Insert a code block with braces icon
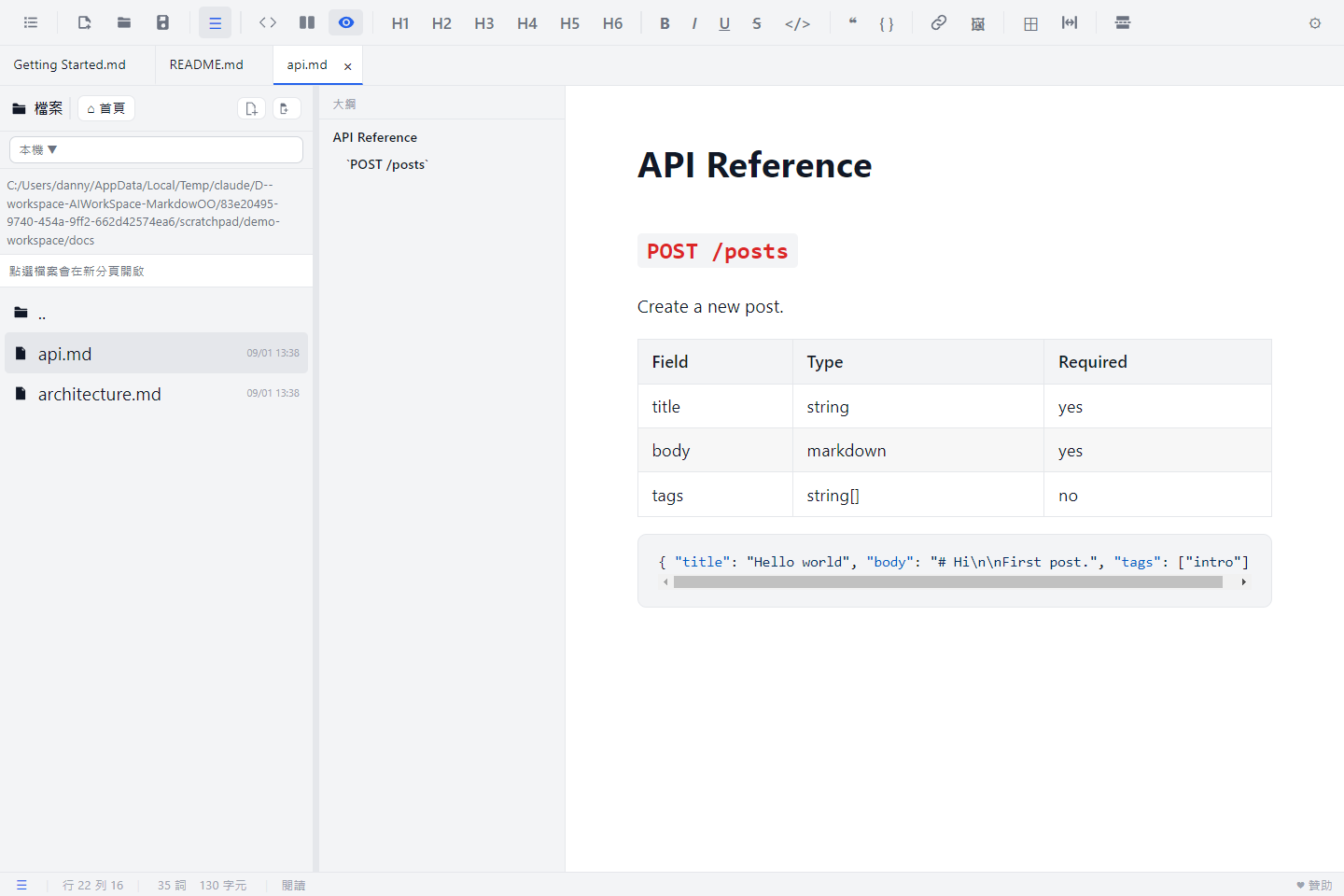The width and height of the screenshot is (1344, 896). point(887,23)
